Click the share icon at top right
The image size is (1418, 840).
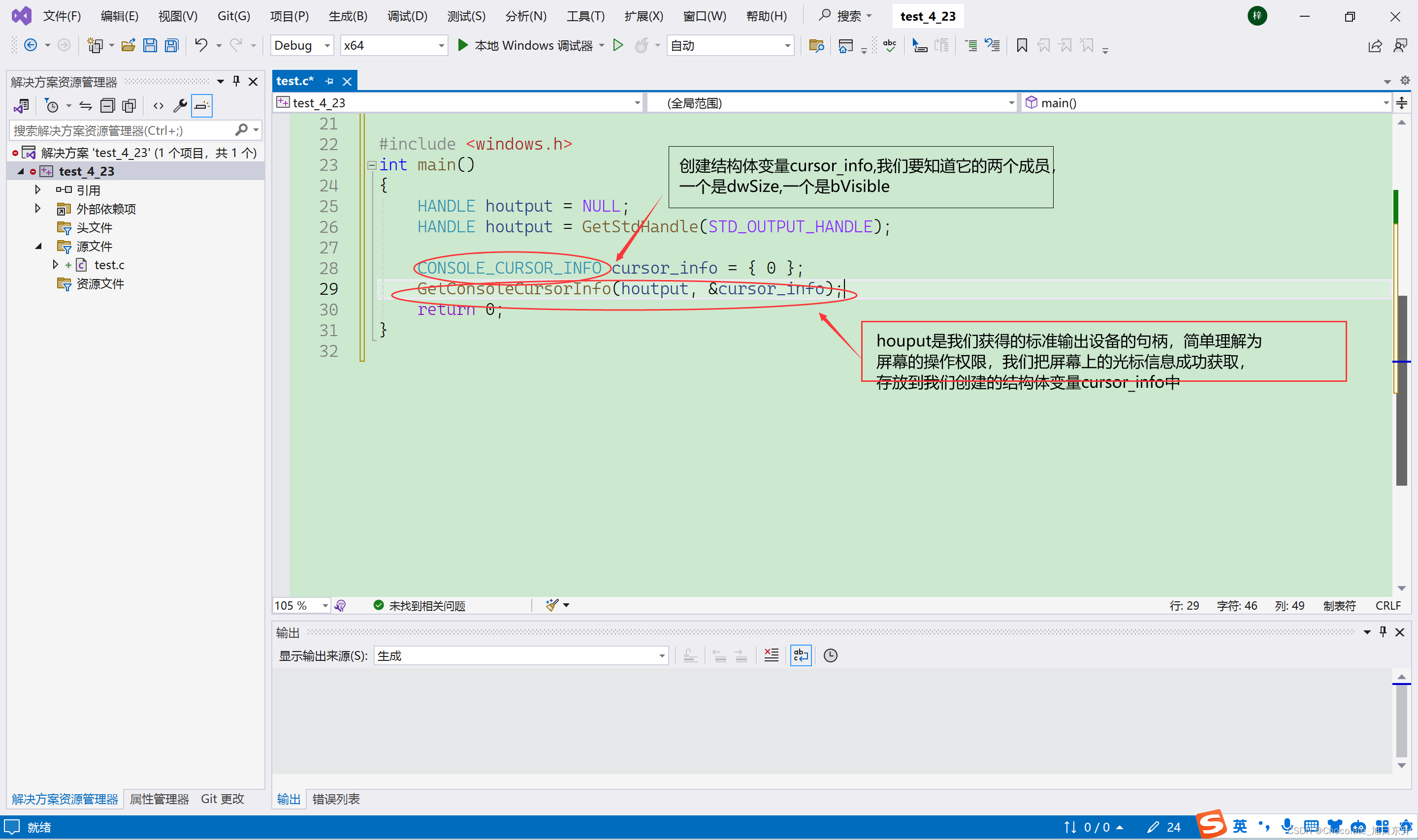coord(1374,46)
